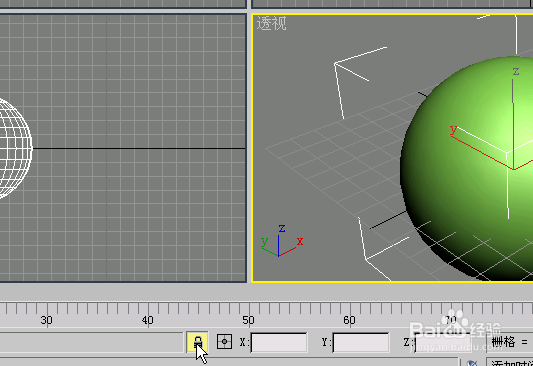Click frame 60 on the time ruler
Viewport: 533px width, 366px height.
coord(349,320)
